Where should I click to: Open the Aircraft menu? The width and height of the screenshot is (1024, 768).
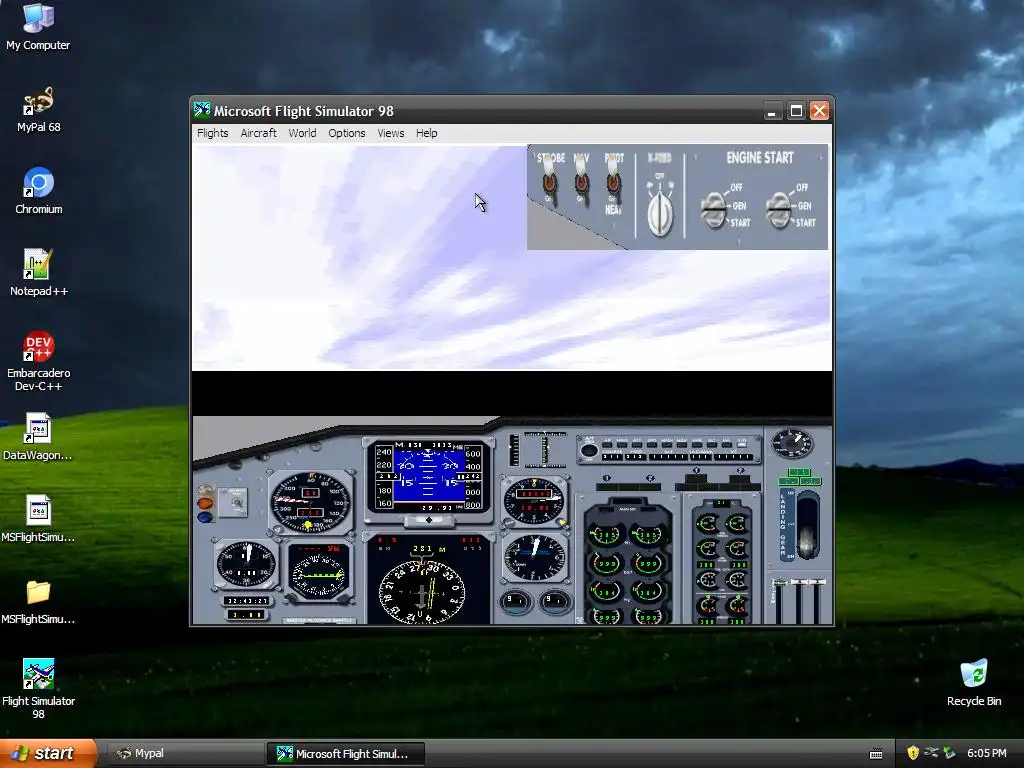click(x=259, y=133)
